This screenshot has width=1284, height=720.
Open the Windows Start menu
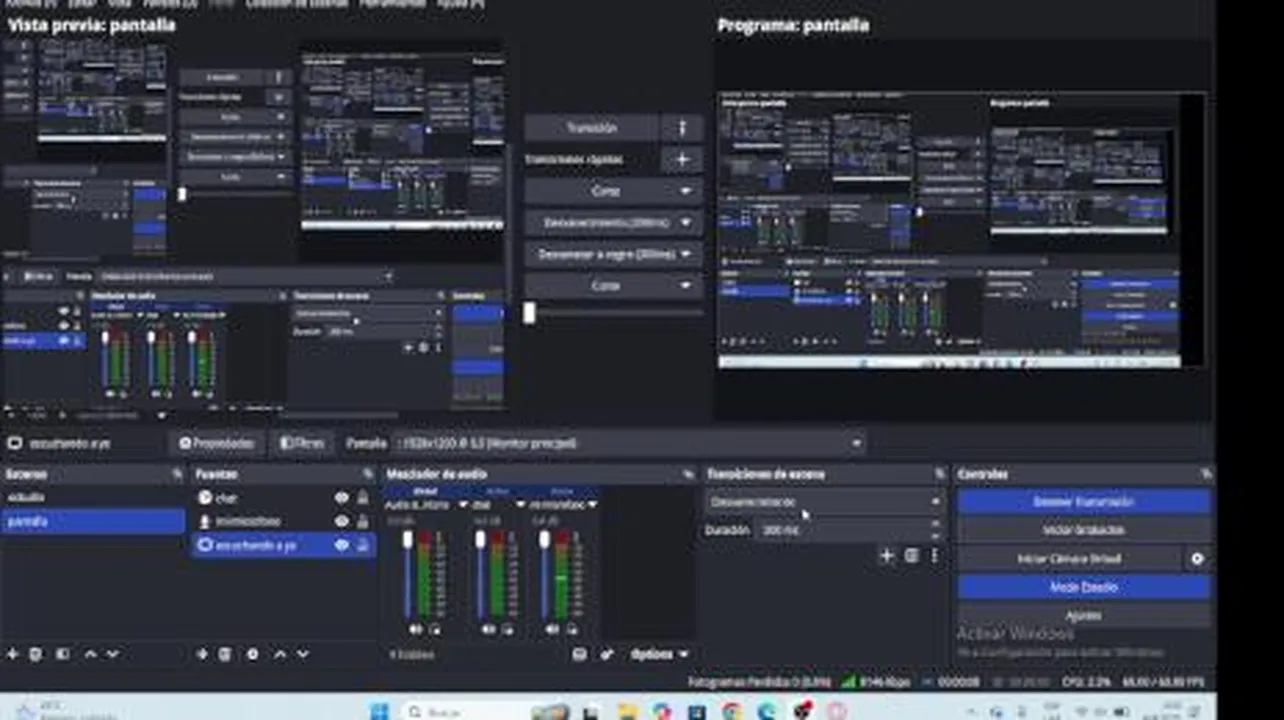[x=380, y=711]
